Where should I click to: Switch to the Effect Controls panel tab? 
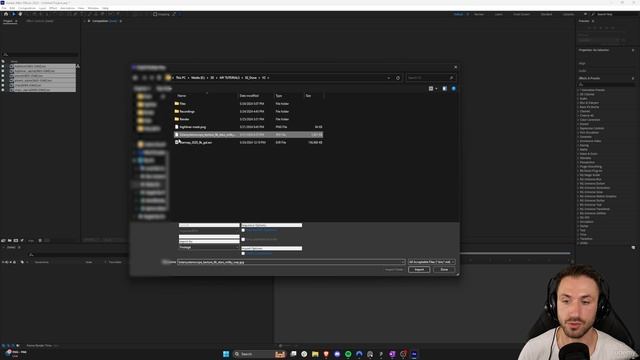(x=40, y=21)
